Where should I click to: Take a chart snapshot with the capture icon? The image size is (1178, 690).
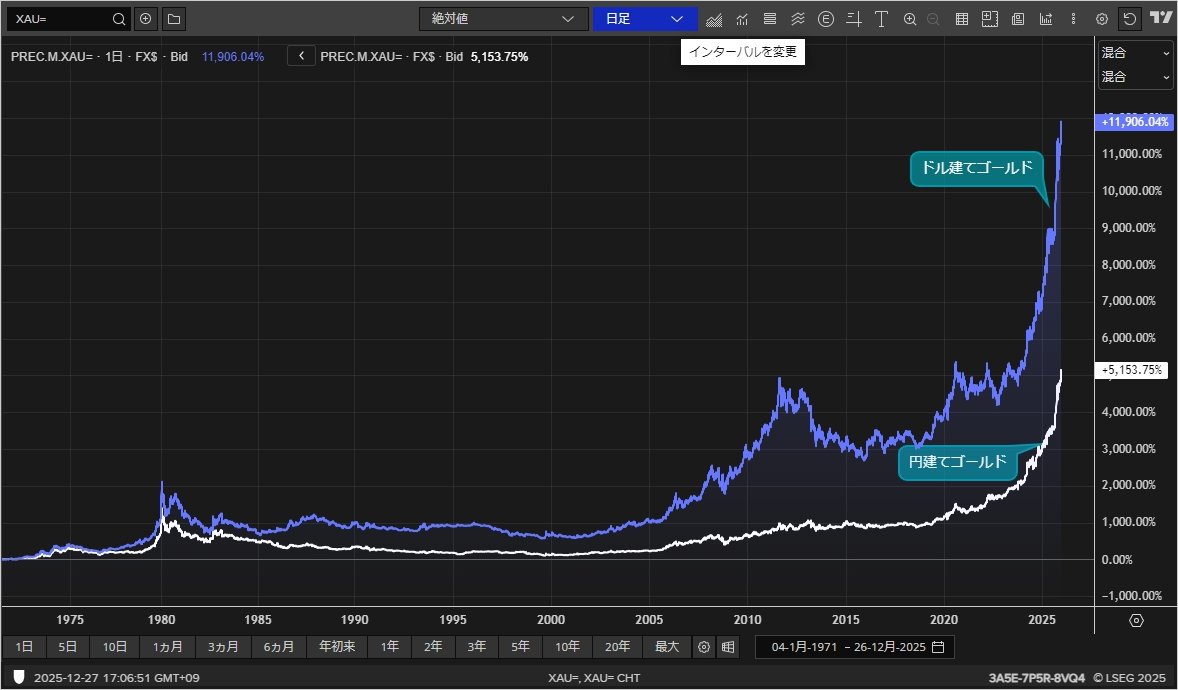[x=990, y=18]
